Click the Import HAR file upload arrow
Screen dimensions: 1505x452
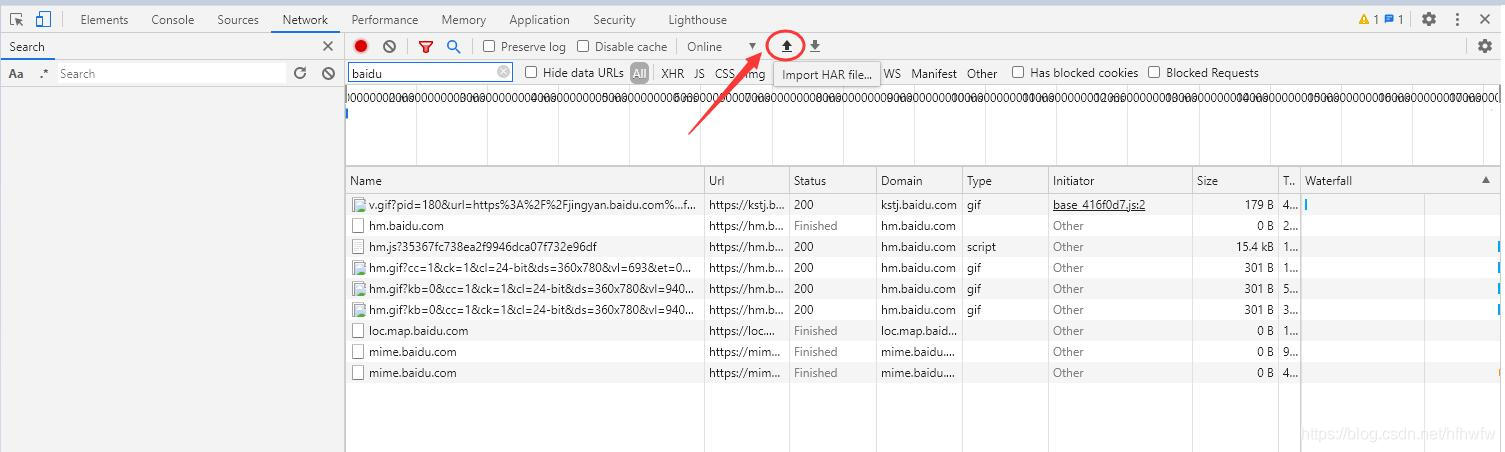(x=787, y=46)
